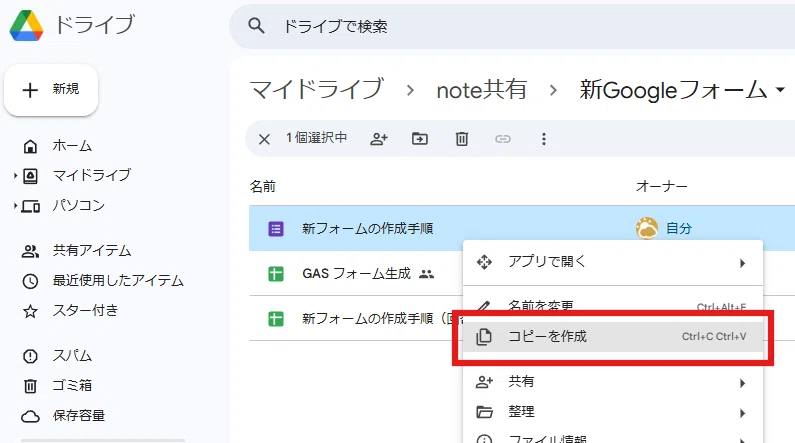This screenshot has width=795, height=443.
Task: Click the note共有 breadcrumb
Action: (482, 90)
